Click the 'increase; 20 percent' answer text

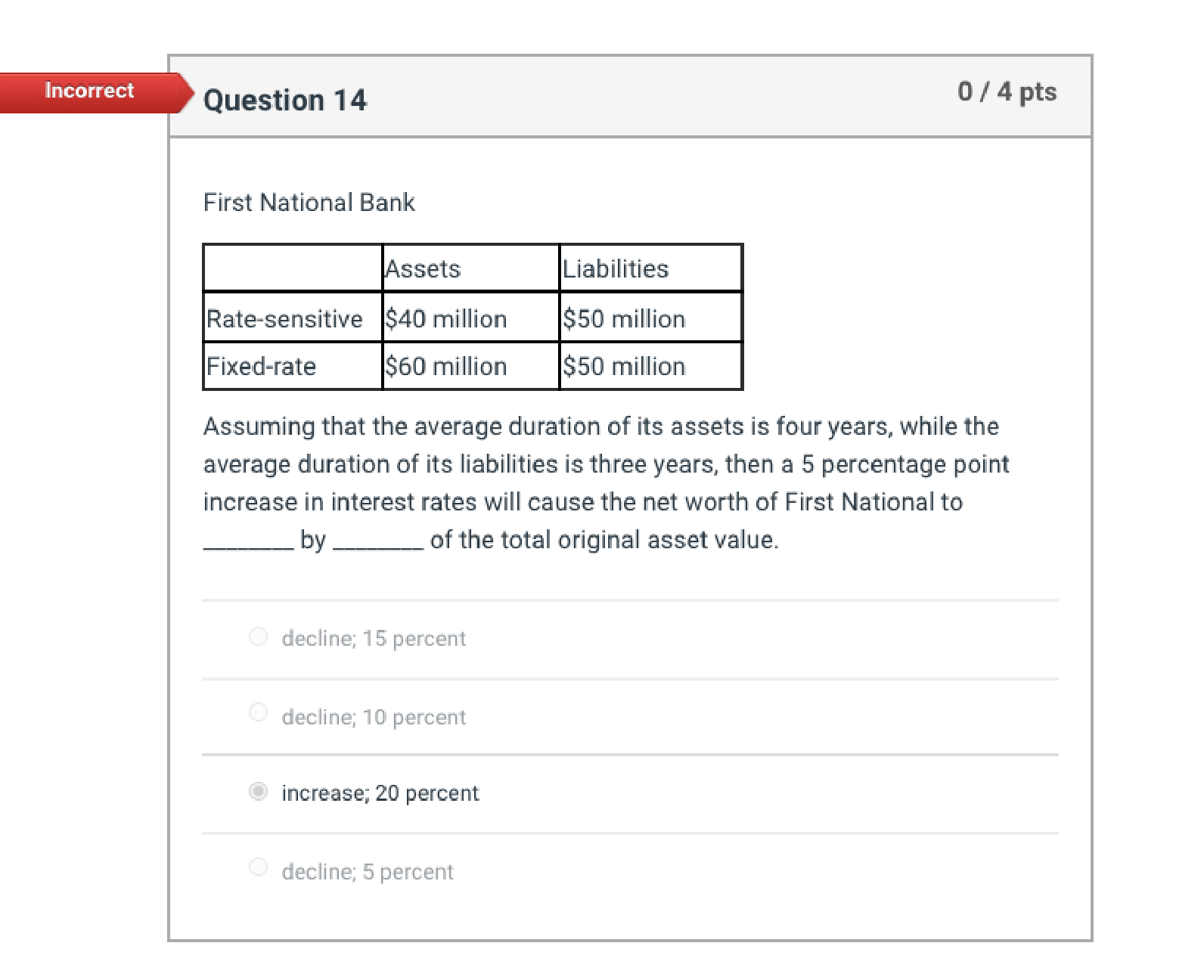380,792
